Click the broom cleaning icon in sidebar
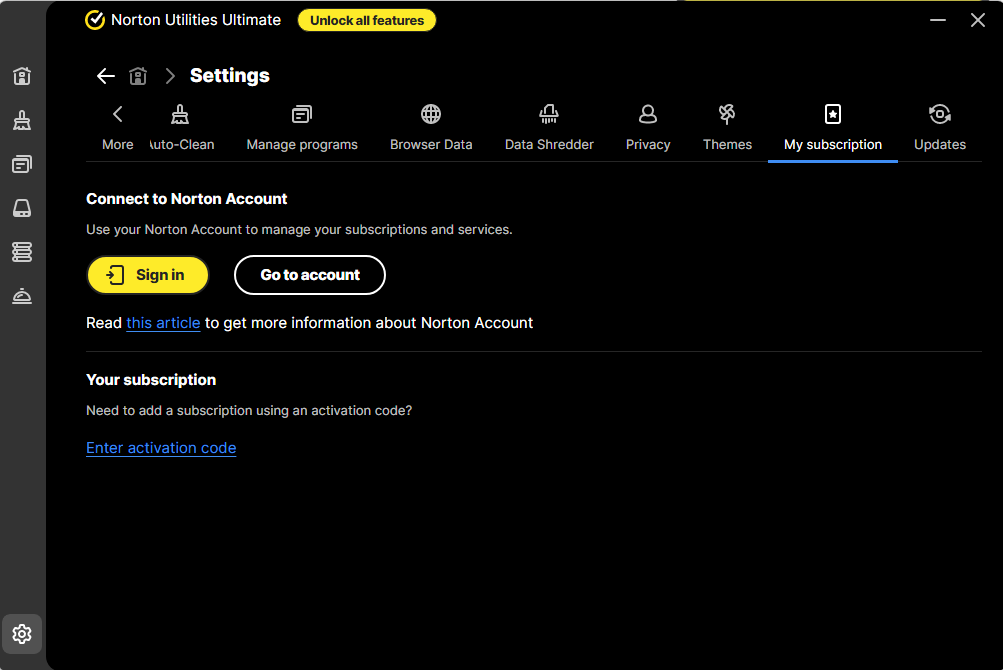 (22, 120)
